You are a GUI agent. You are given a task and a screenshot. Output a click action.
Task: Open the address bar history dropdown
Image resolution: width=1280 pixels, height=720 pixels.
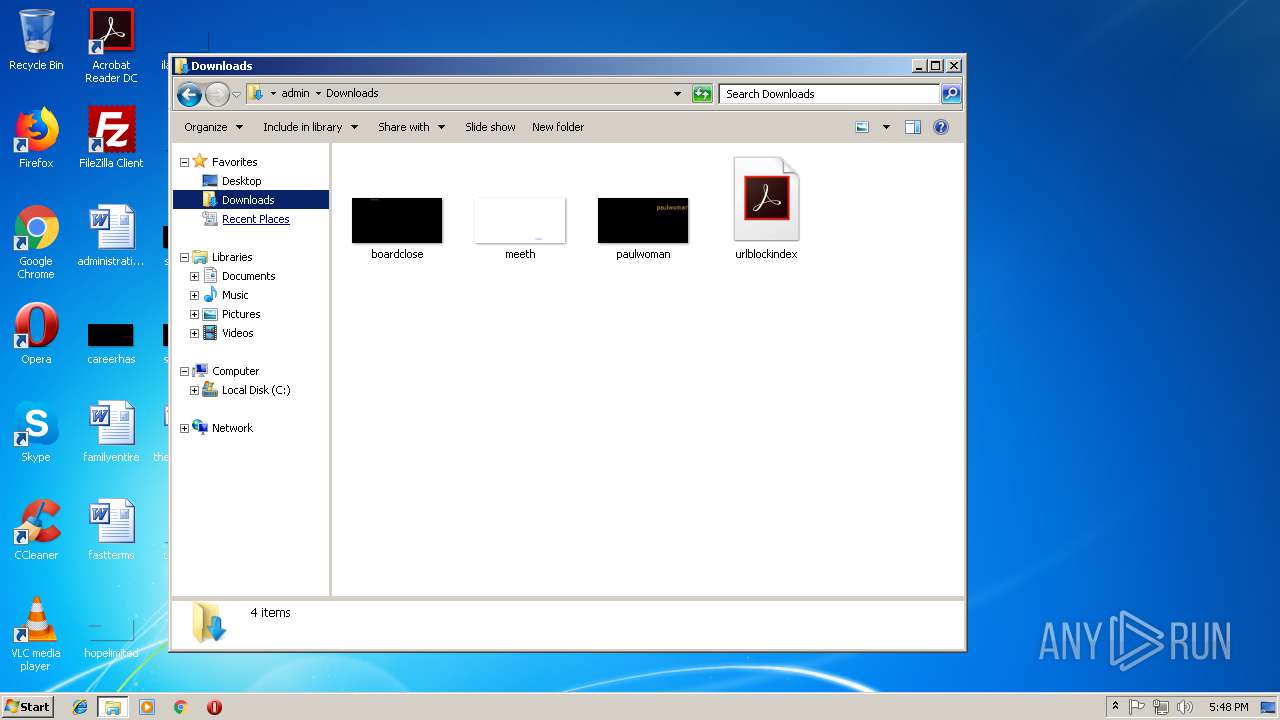(677, 94)
